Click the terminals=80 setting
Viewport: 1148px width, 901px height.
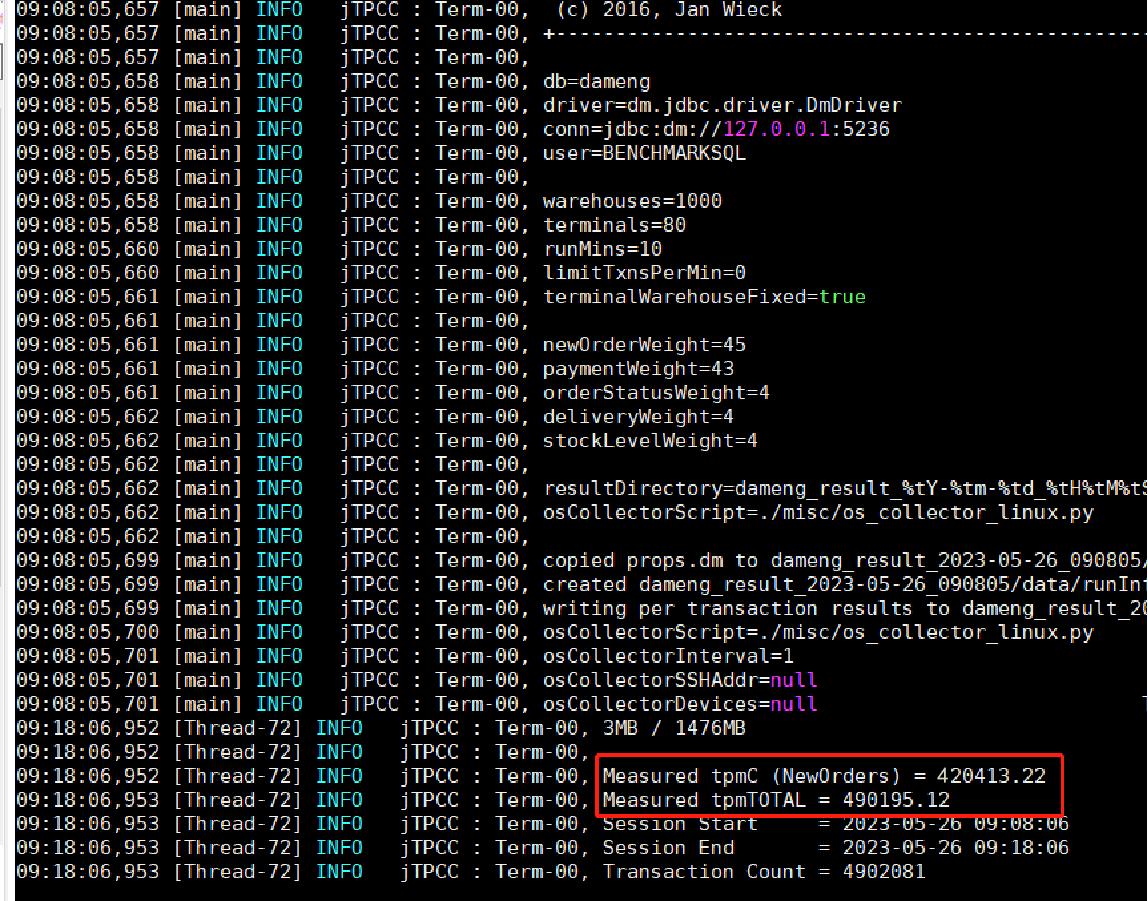point(614,225)
